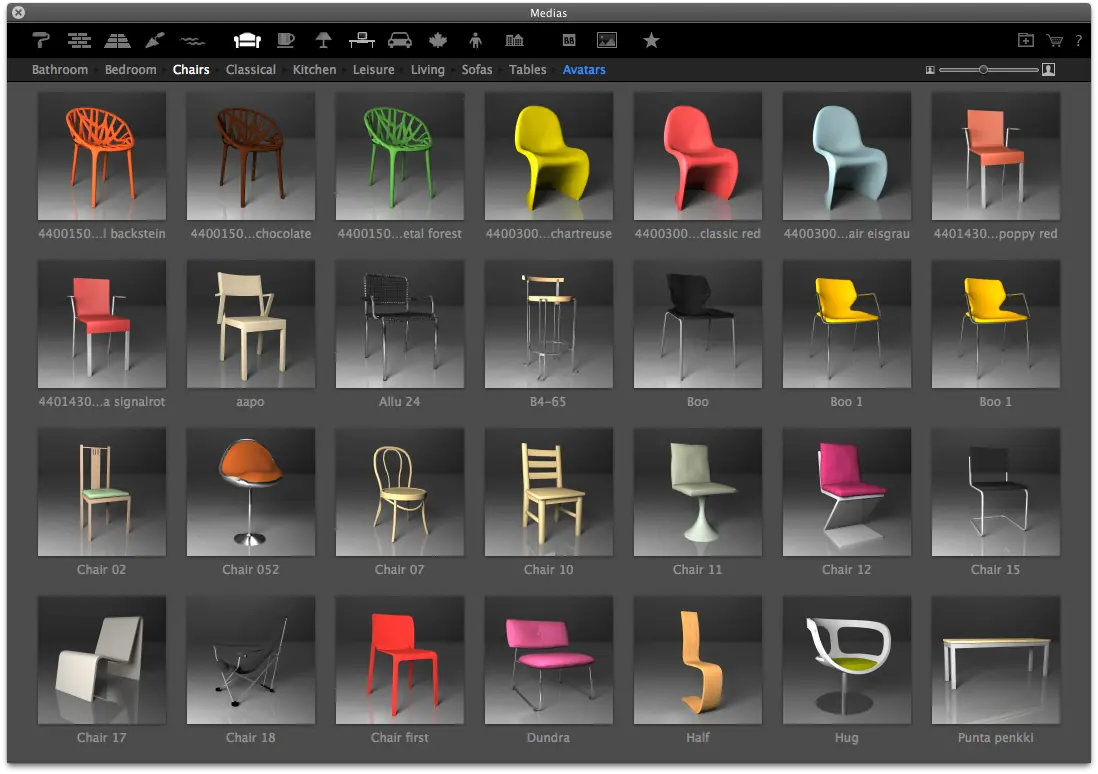This screenshot has height=774, width=1098.
Task: Open the Avatars category link
Action: (584, 69)
